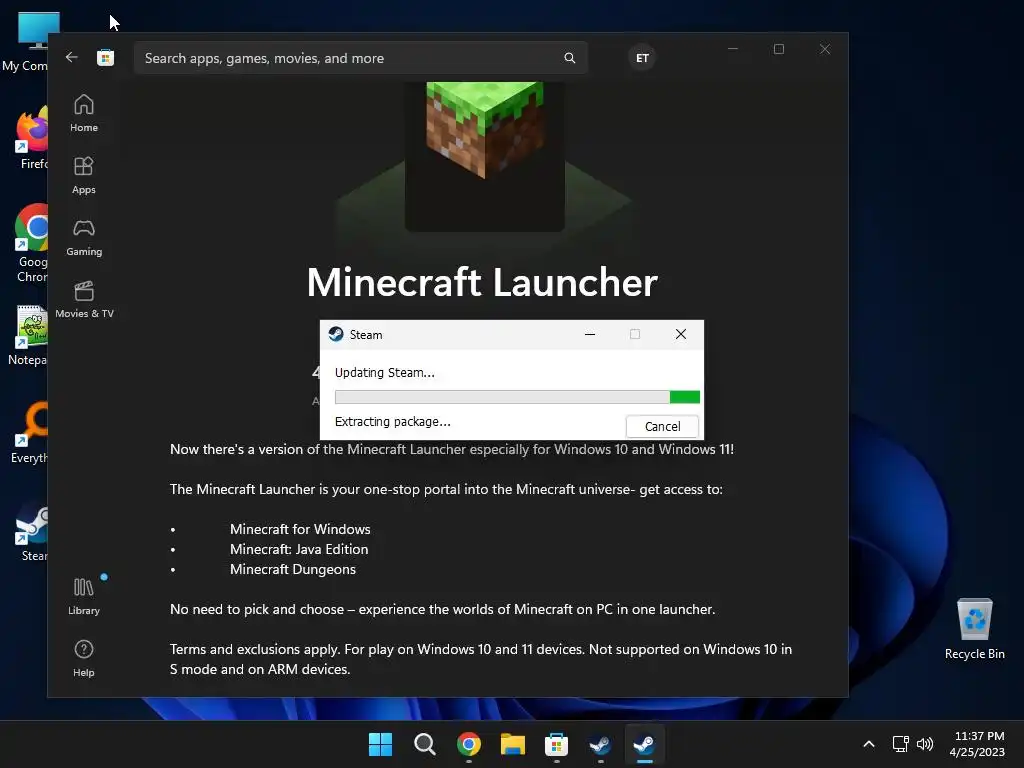Open Help in the Store sidebar
Viewport: 1024px width, 768px height.
coord(84,658)
